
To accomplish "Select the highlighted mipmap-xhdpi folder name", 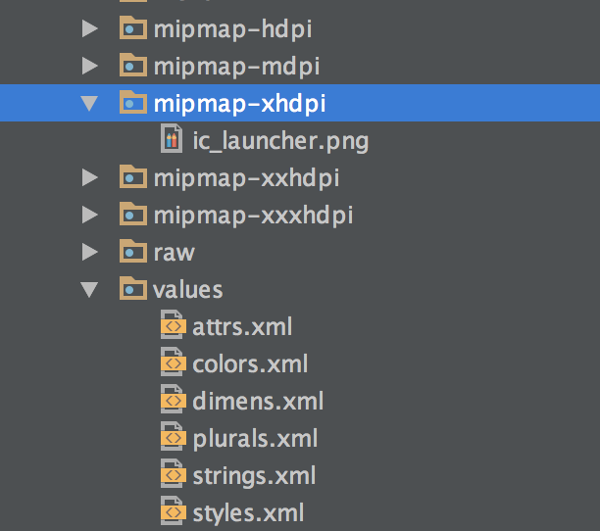I will 240,104.
